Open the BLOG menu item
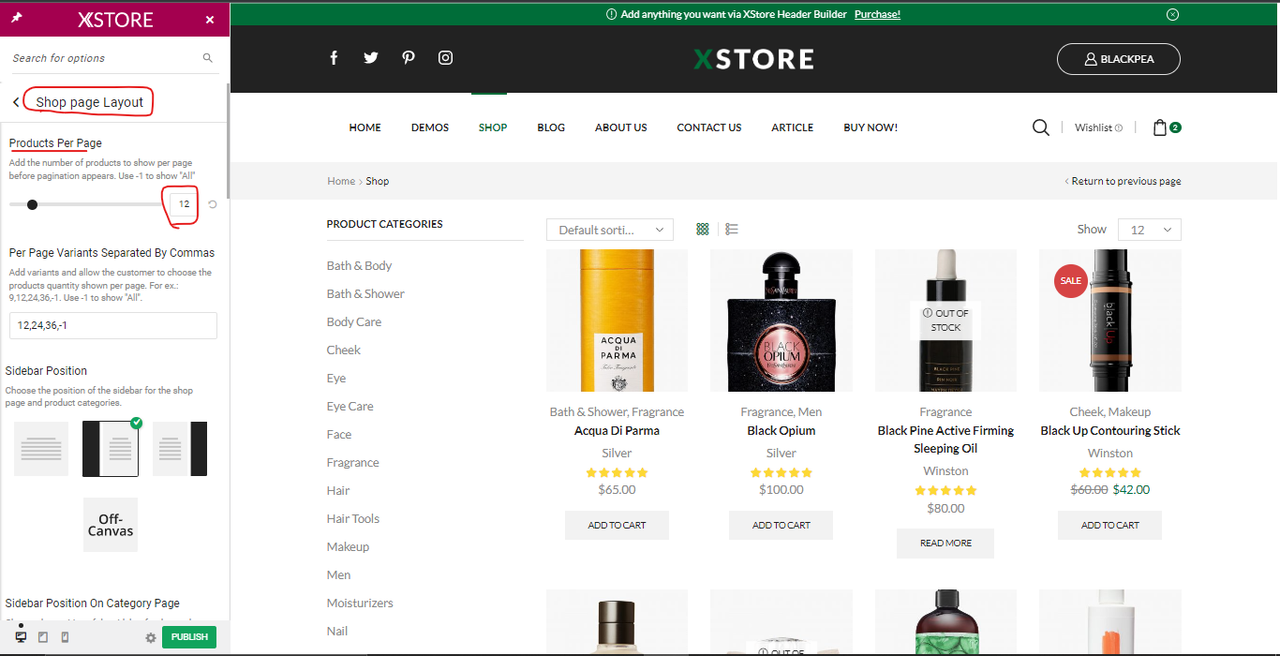 click(x=551, y=127)
